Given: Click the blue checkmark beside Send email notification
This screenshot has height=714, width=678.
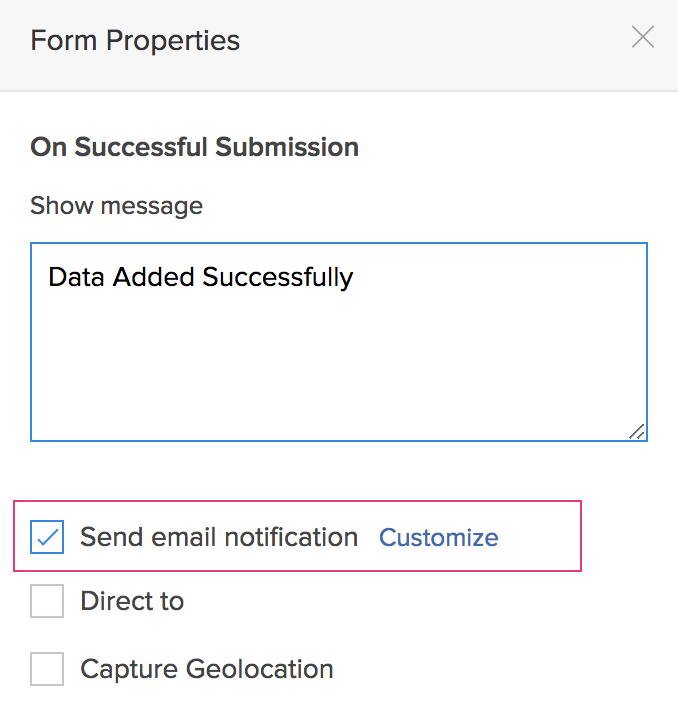Looking at the screenshot, I should pyautogui.click(x=47, y=538).
